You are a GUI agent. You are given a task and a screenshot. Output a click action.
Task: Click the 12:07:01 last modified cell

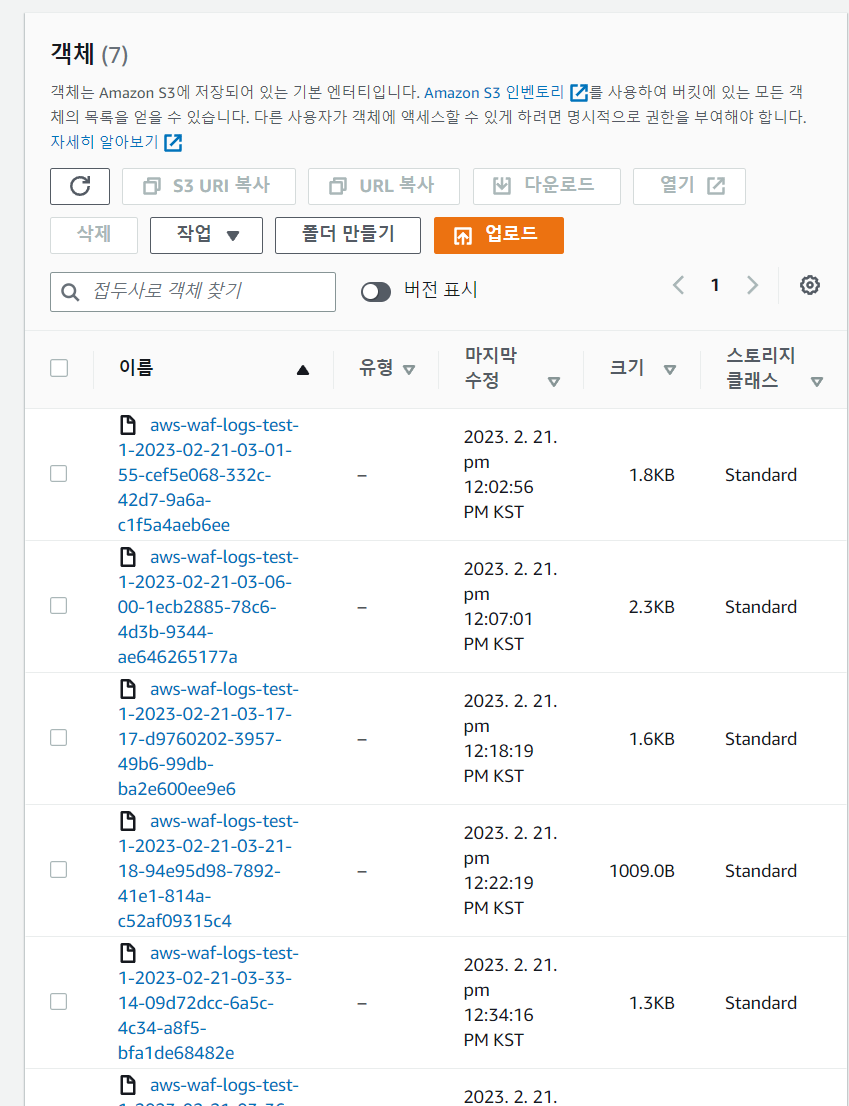tap(510, 606)
